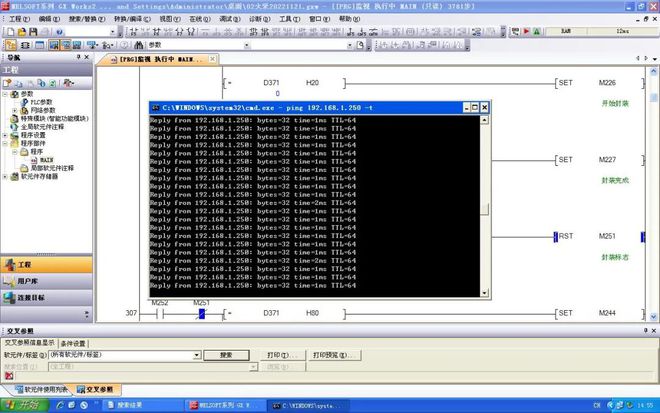This screenshot has height=413, width=660.
Task: Click the Internet Explorer quick launch icon
Action: coord(60,405)
